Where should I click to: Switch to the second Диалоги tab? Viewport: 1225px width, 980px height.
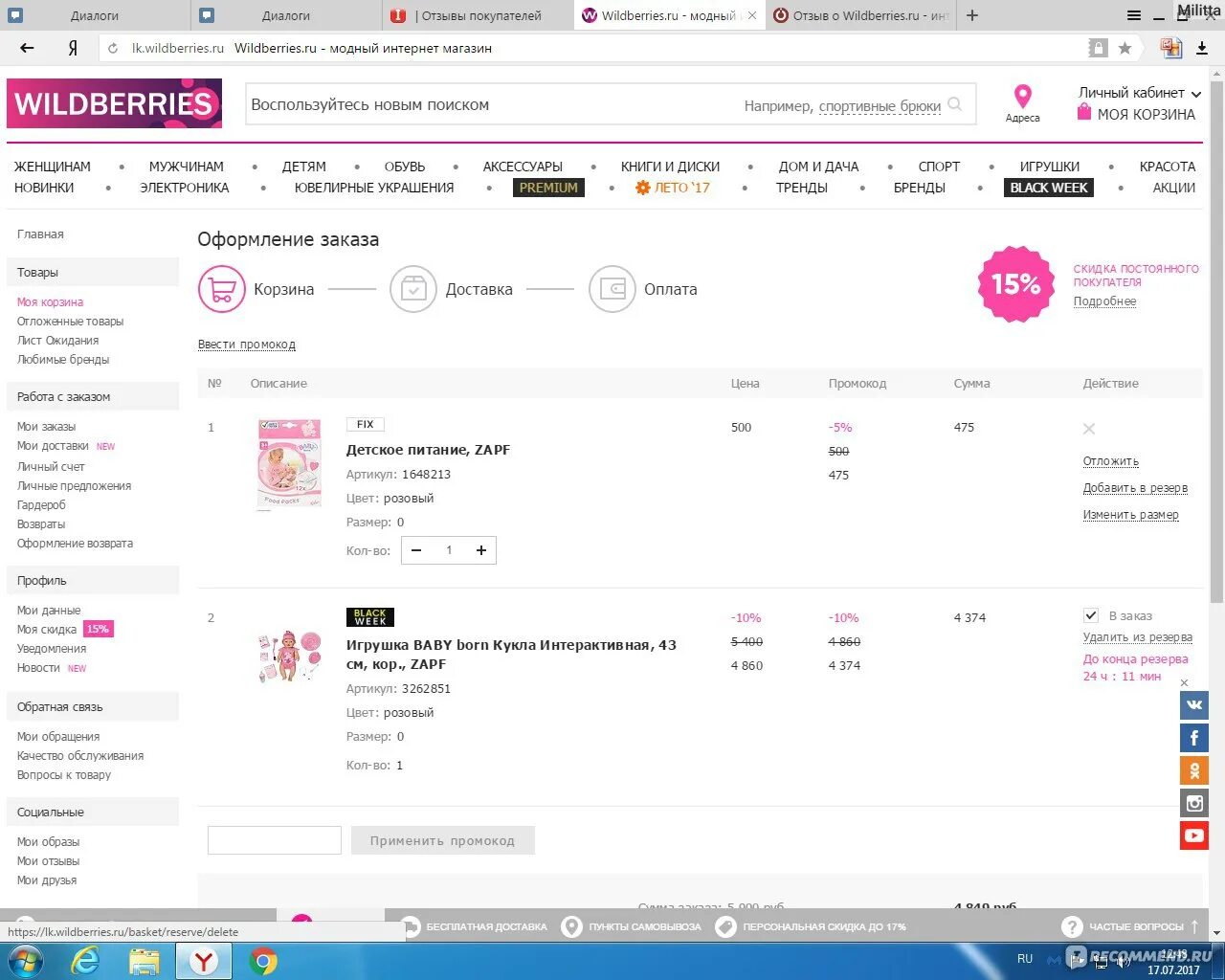pos(286,15)
